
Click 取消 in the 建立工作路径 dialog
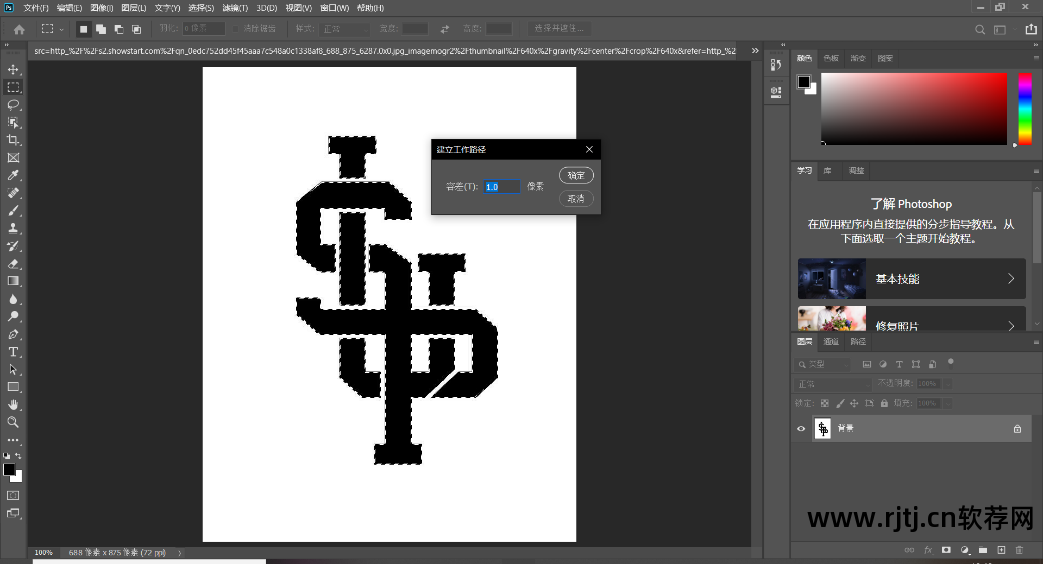(576, 198)
